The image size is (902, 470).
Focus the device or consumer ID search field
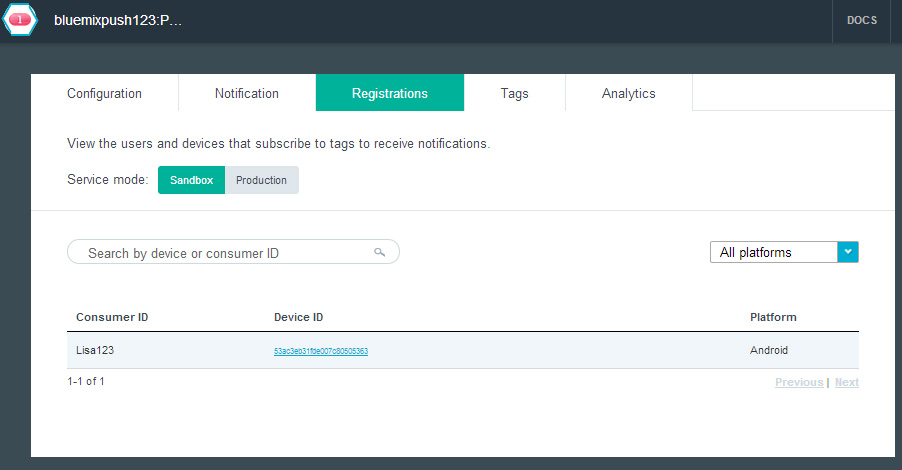point(225,253)
